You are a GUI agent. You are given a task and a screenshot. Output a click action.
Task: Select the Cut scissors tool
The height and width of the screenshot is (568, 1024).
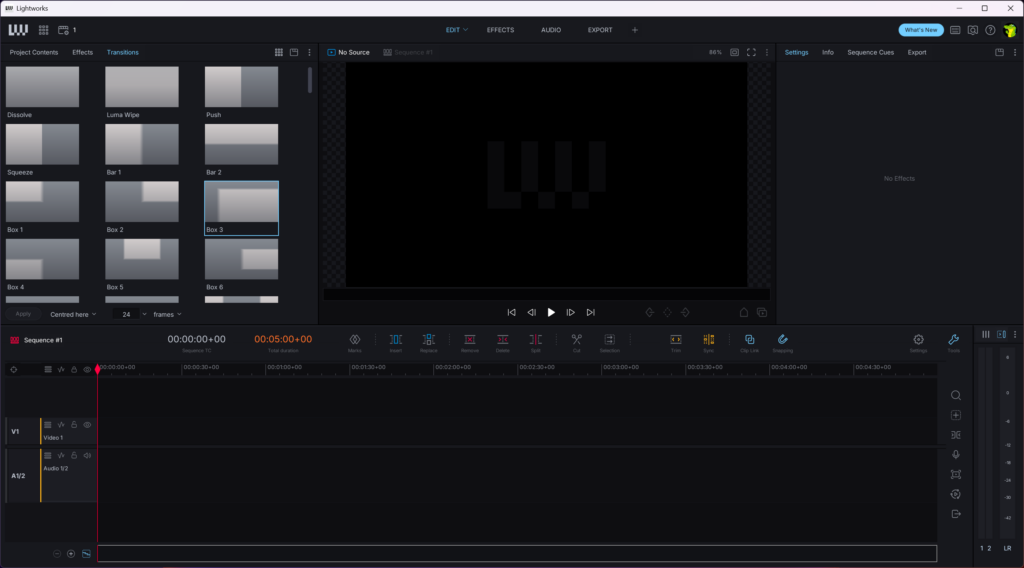(577, 339)
